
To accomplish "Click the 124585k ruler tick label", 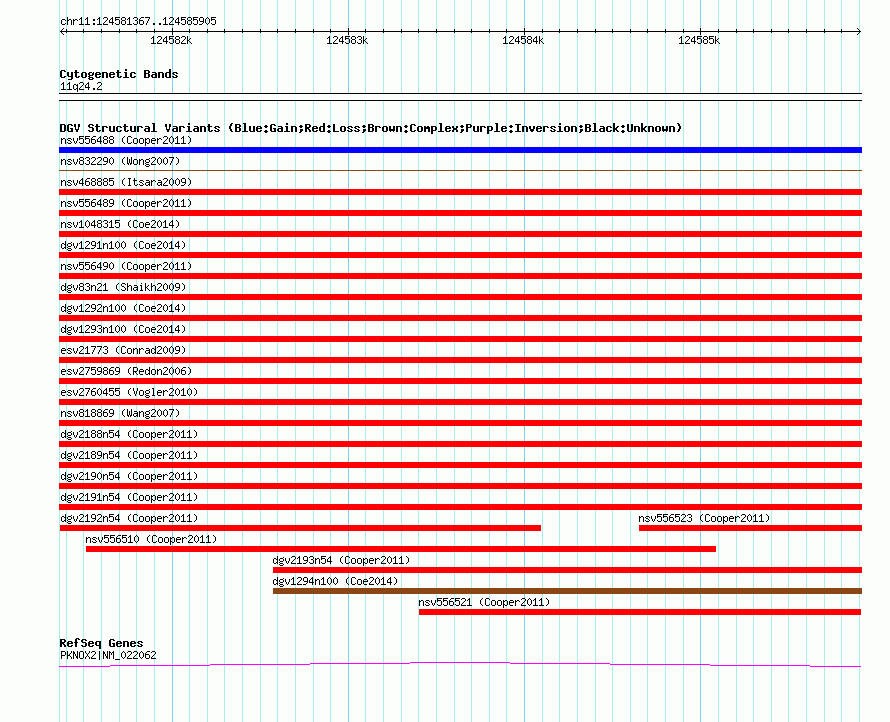I will [699, 40].
